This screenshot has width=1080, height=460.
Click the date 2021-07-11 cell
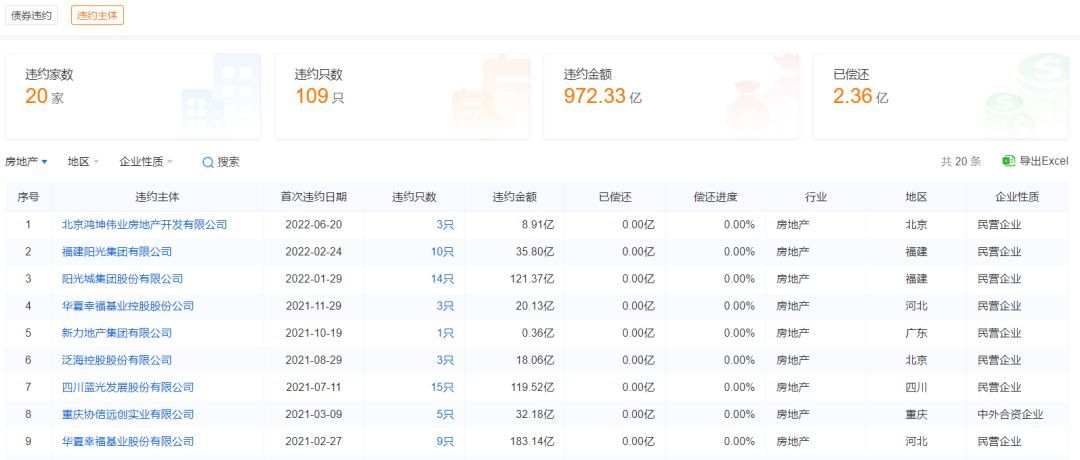[313, 387]
